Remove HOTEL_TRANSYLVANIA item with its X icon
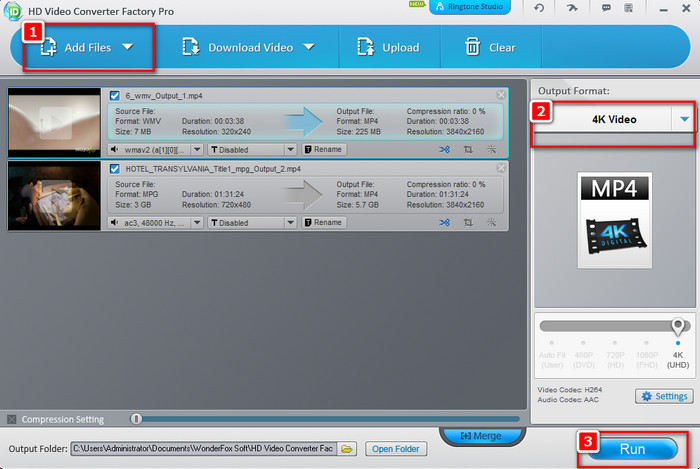The height and width of the screenshot is (469, 700). 501,168
